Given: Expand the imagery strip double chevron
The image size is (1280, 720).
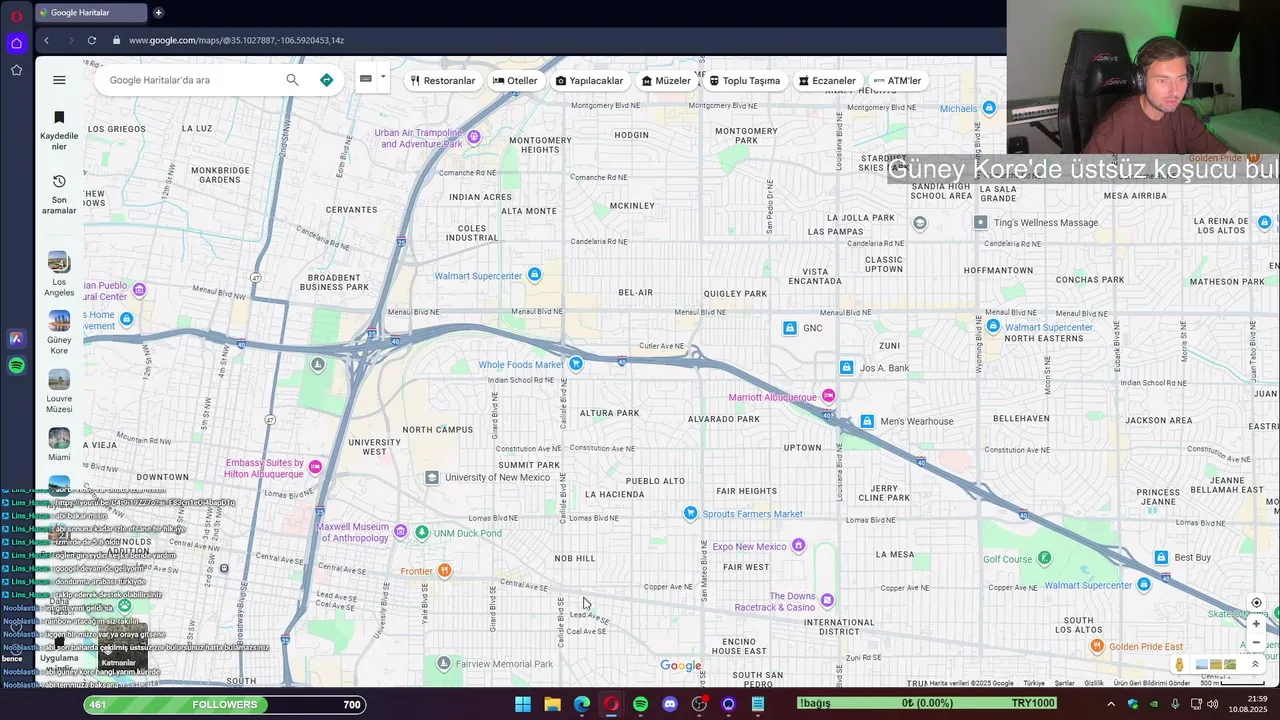Looking at the screenshot, I should pyautogui.click(x=1255, y=664).
